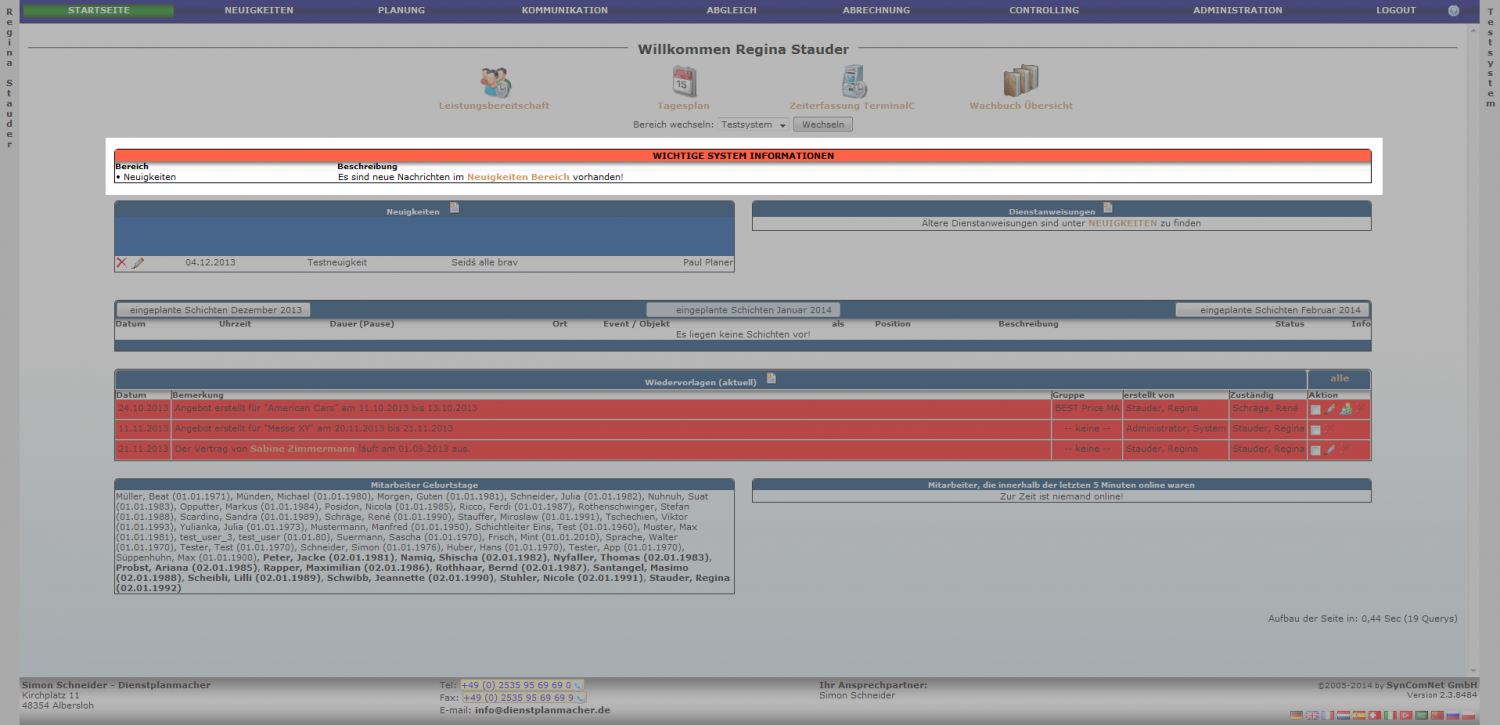
Task: Switch language to Russian flag
Action: point(1453,715)
